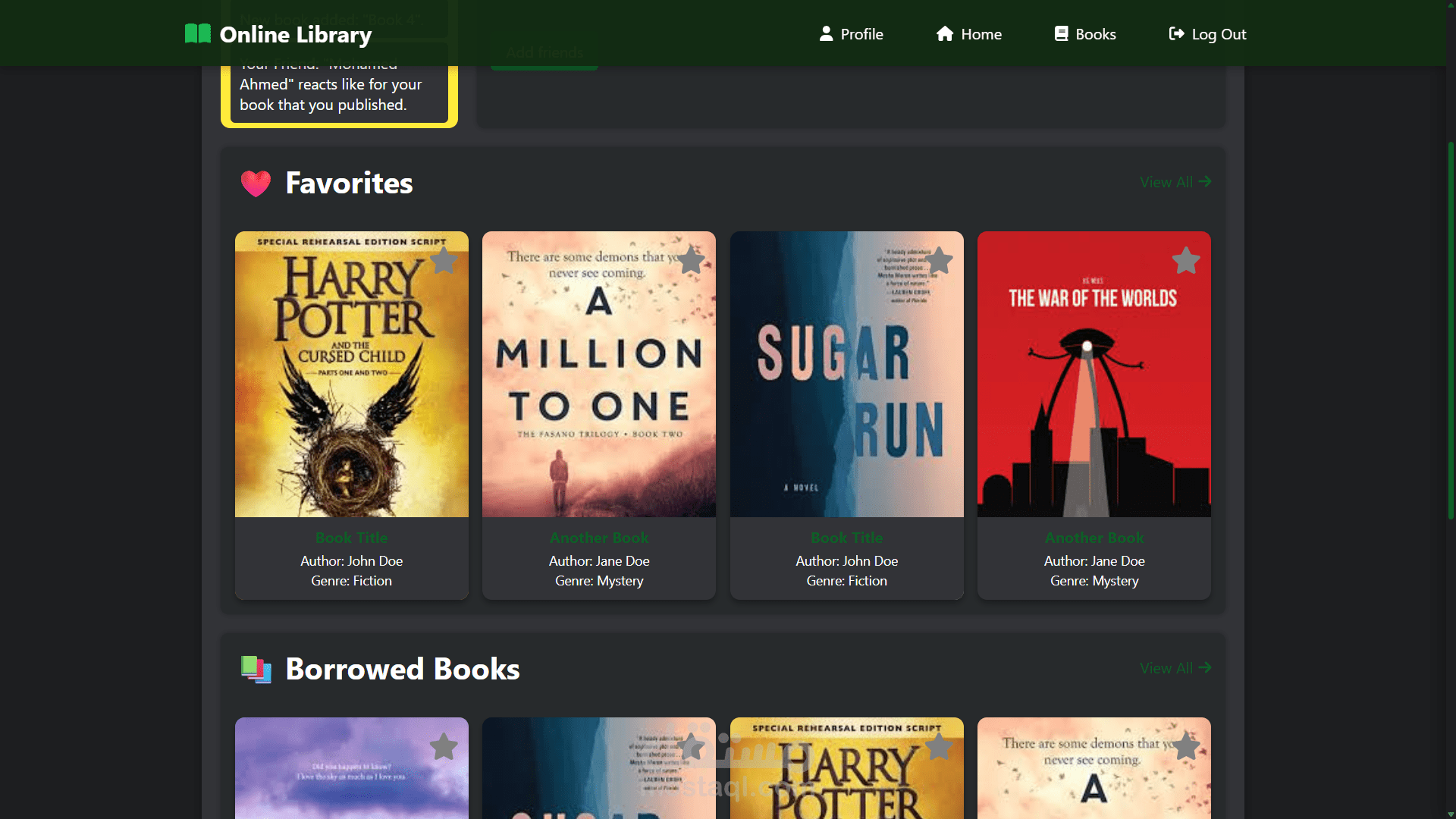Screen dimensions: 1456x819
Task: Click star on borrowed Million to One cover
Action: (x=1186, y=747)
